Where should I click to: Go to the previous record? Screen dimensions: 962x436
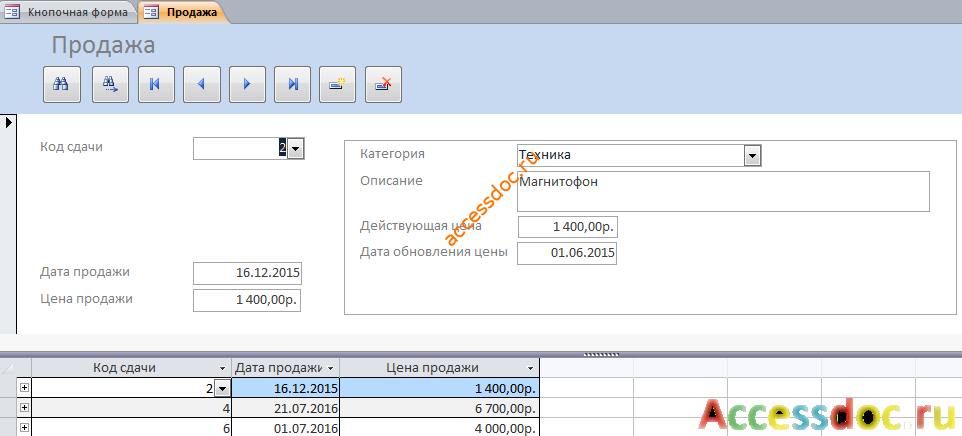tap(201, 85)
